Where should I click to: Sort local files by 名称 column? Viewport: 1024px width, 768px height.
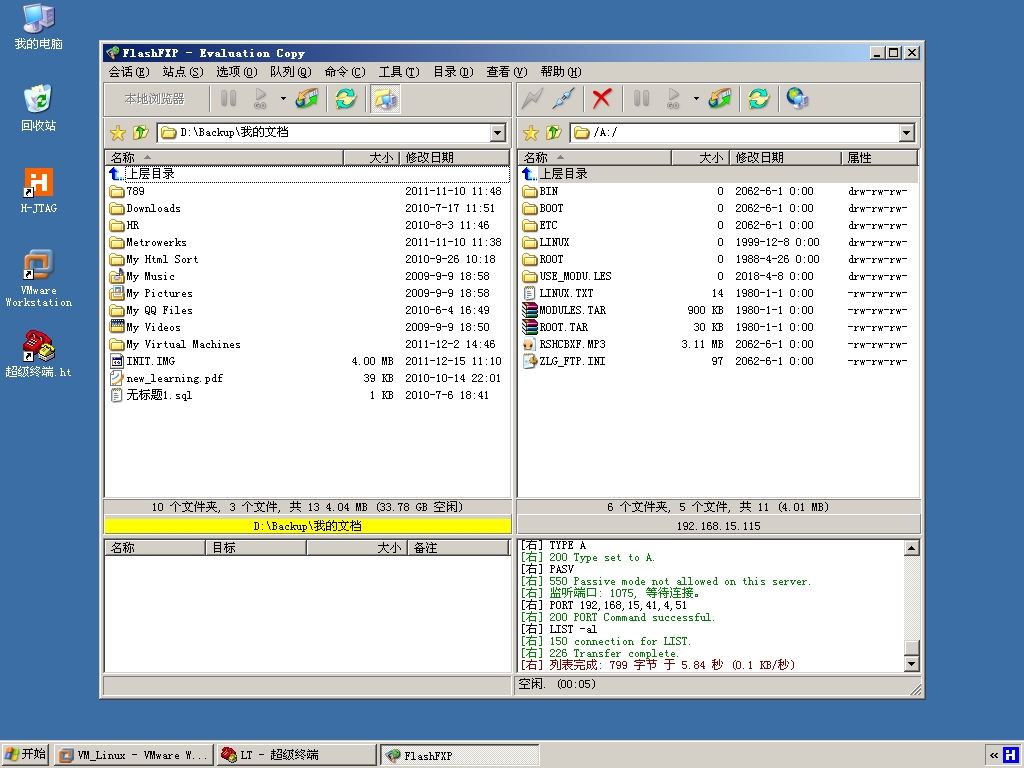click(224, 157)
